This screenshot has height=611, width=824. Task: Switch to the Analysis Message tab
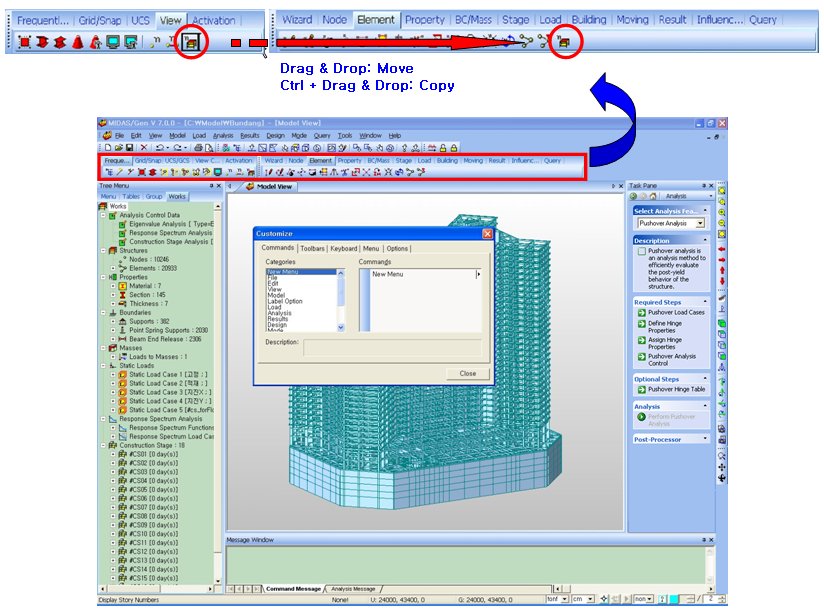[x=353, y=589]
